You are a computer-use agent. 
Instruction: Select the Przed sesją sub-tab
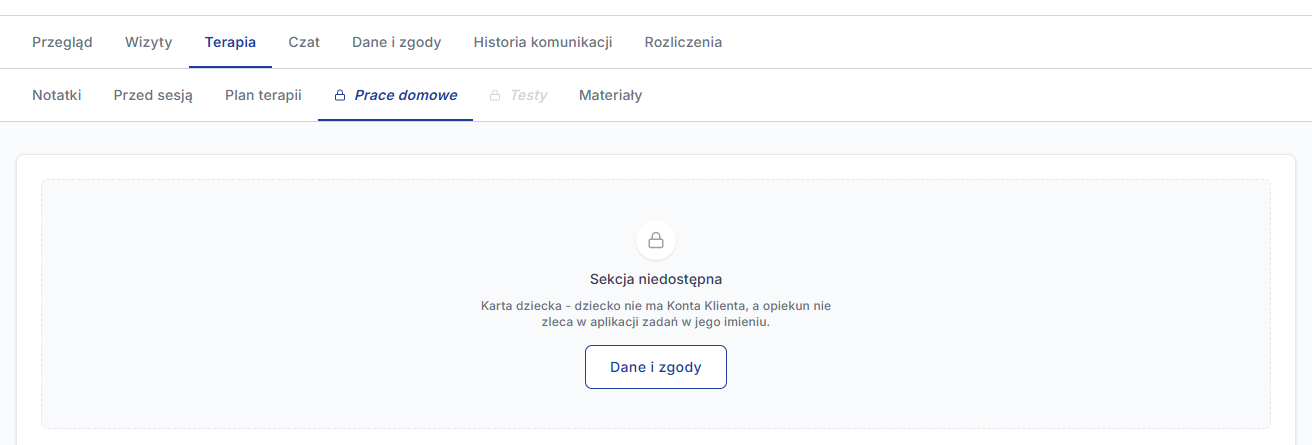click(x=153, y=95)
